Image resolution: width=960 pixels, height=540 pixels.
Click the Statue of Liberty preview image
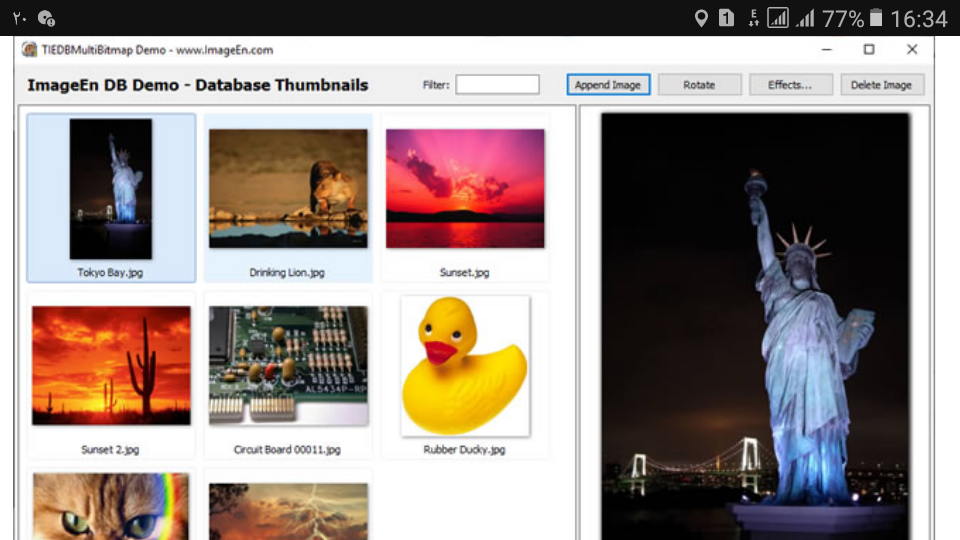pos(755,326)
